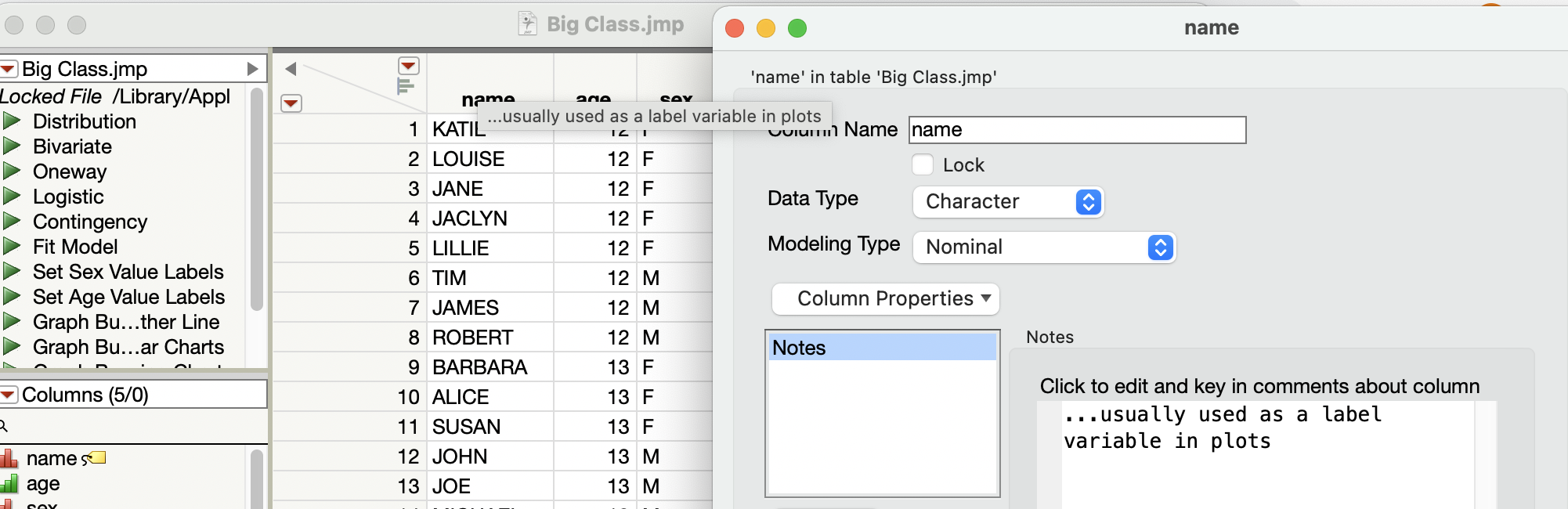The height and width of the screenshot is (509, 1568).
Task: Run the Bivariate script triangle
Action: pyautogui.click(x=12, y=146)
